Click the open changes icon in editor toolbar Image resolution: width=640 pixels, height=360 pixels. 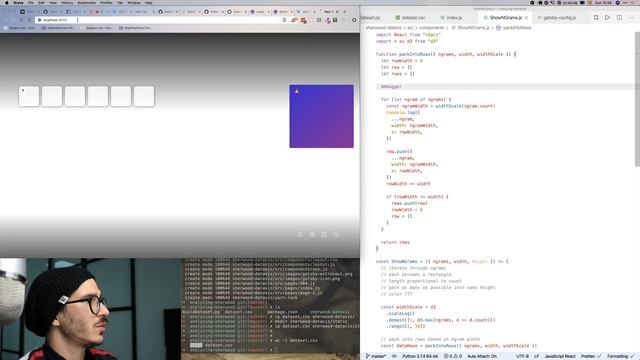(x=596, y=18)
